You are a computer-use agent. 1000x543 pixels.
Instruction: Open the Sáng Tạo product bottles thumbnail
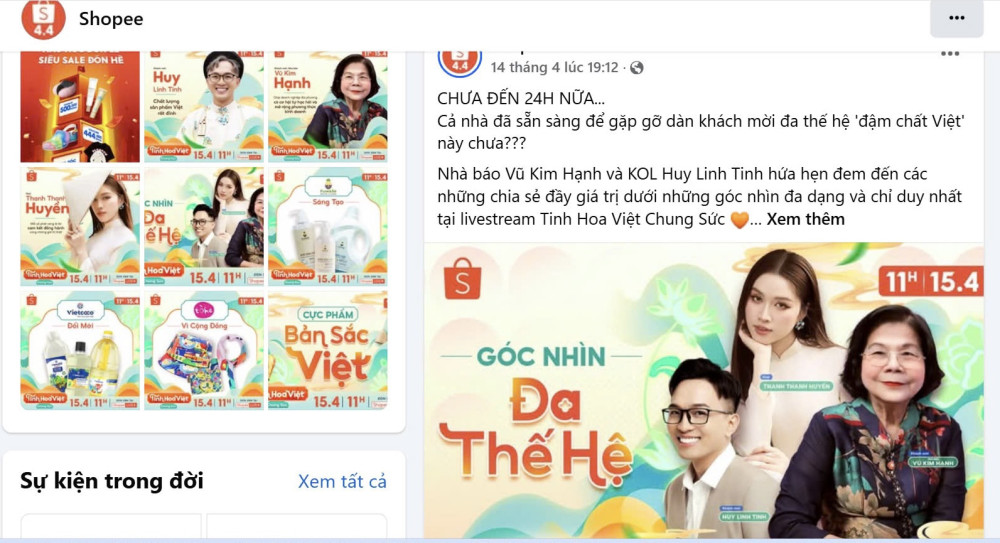tap(328, 227)
